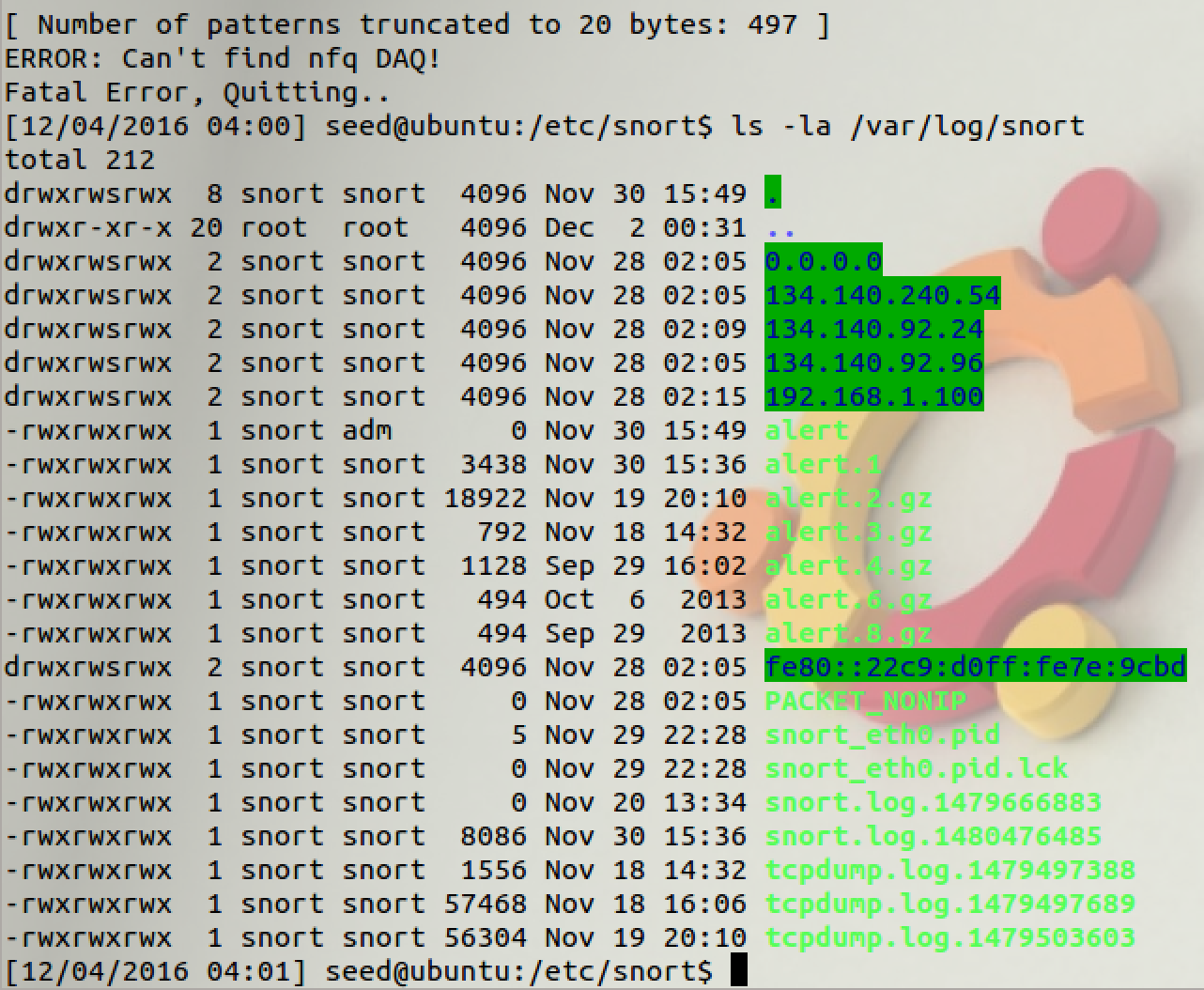Click the 134.140.92.96 directory name
The width and height of the screenshot is (1204, 990).
tap(873, 364)
